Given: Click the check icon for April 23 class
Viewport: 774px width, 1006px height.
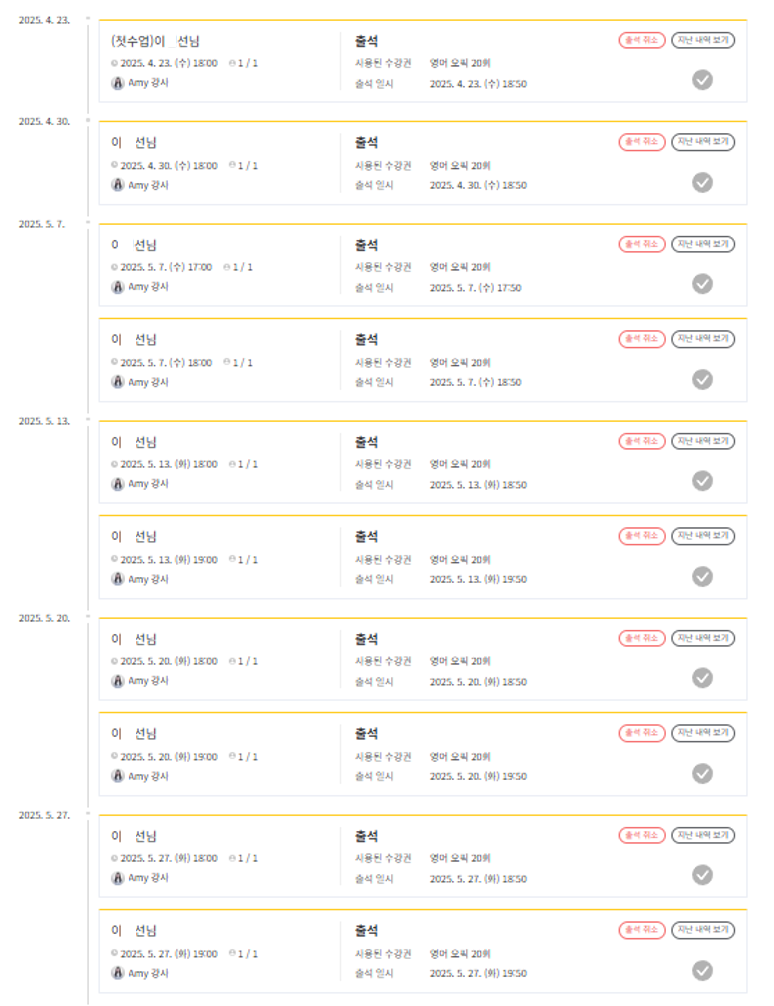Looking at the screenshot, I should [703, 80].
